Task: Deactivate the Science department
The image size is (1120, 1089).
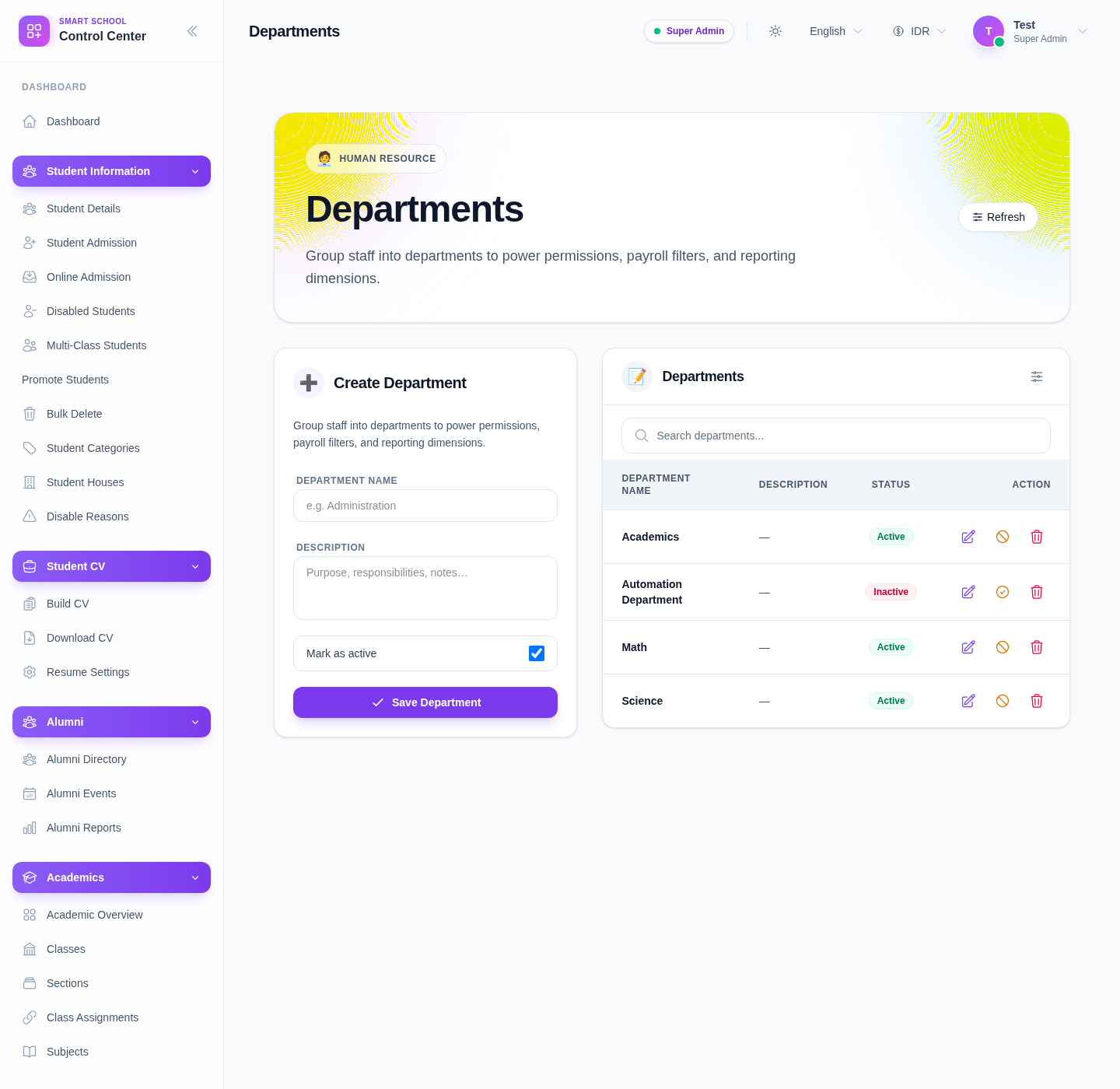Action: 1003,701
